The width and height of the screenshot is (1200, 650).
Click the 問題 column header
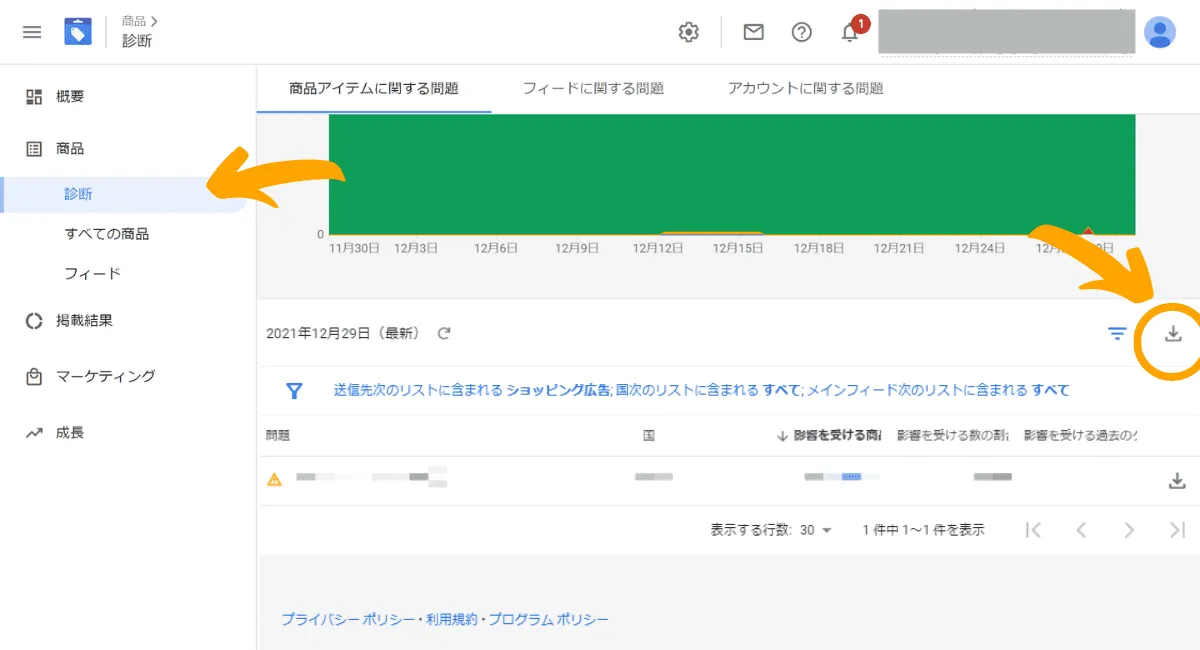[278, 436]
